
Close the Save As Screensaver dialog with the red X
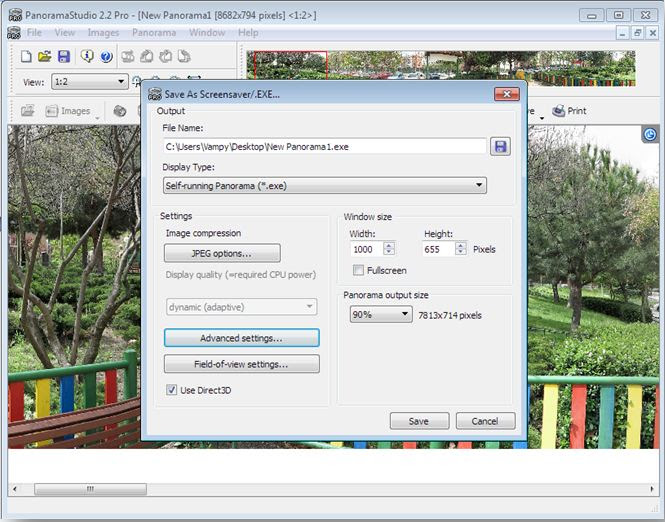pos(507,94)
